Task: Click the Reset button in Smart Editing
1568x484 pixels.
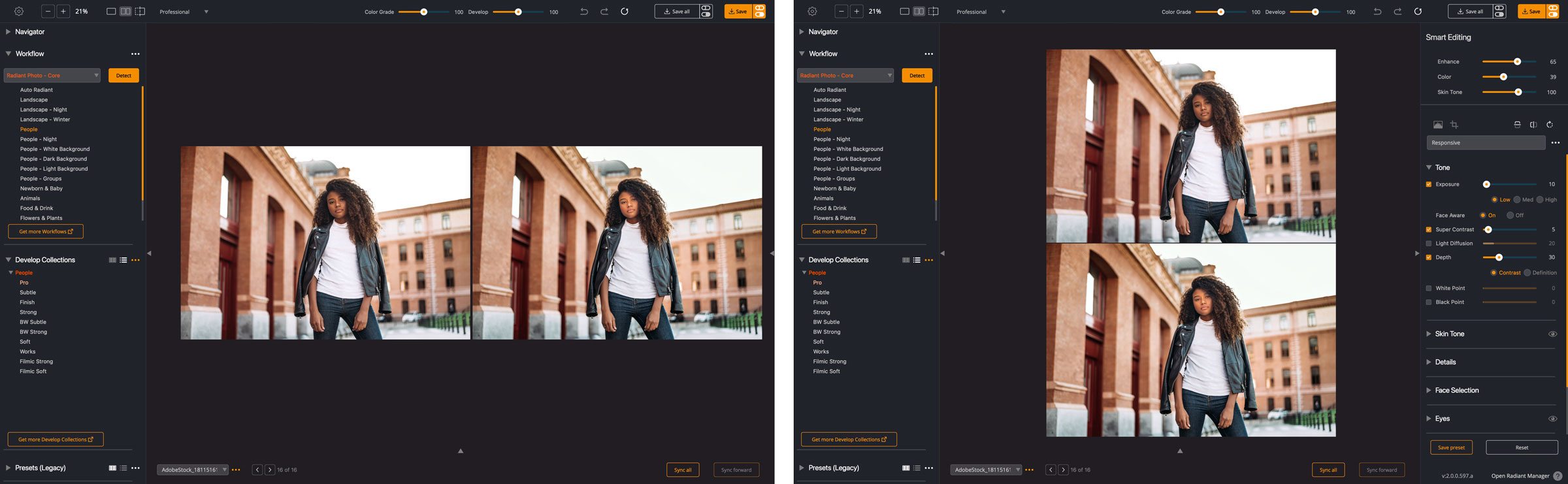Action: 1522,447
